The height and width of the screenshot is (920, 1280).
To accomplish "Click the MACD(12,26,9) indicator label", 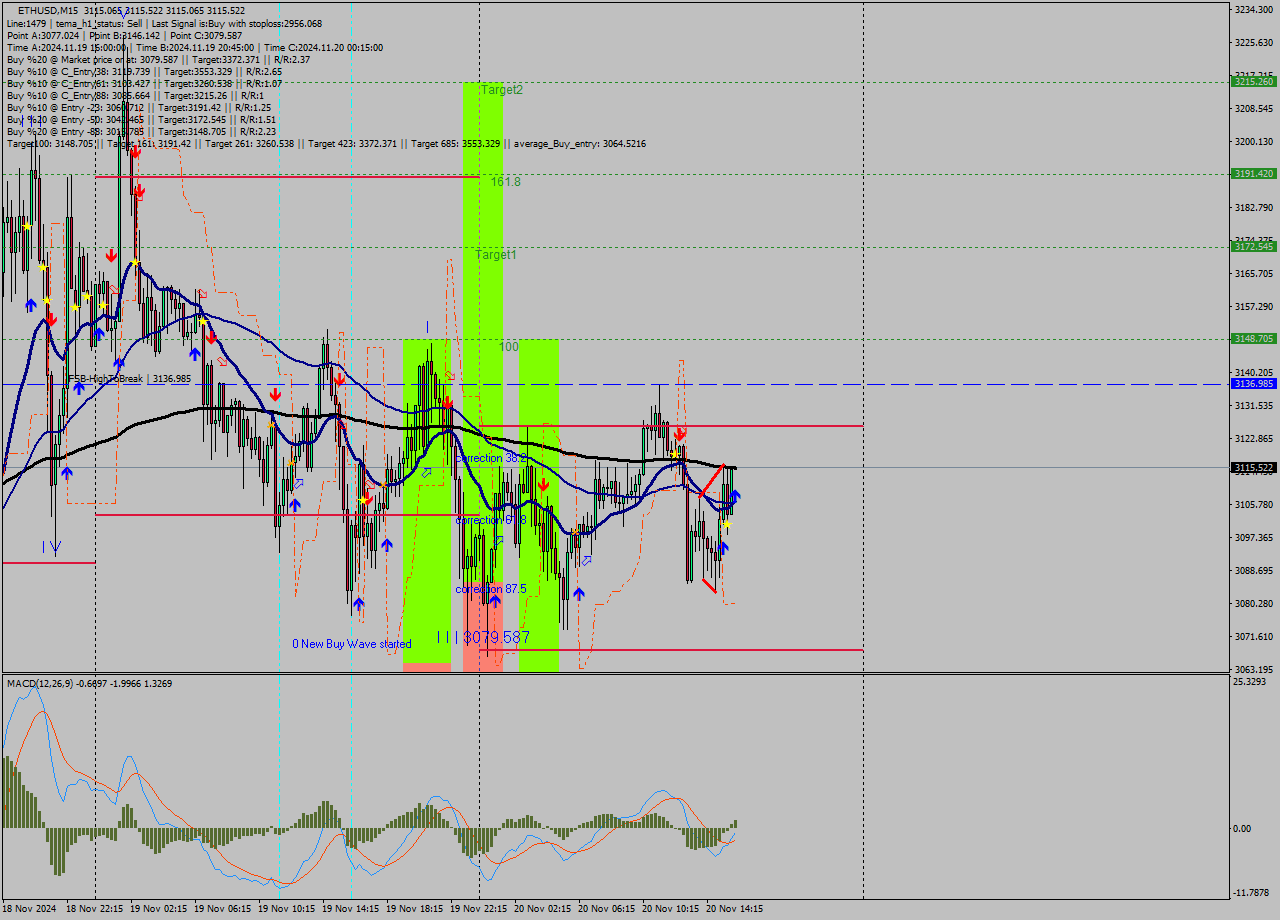I will (x=89, y=684).
